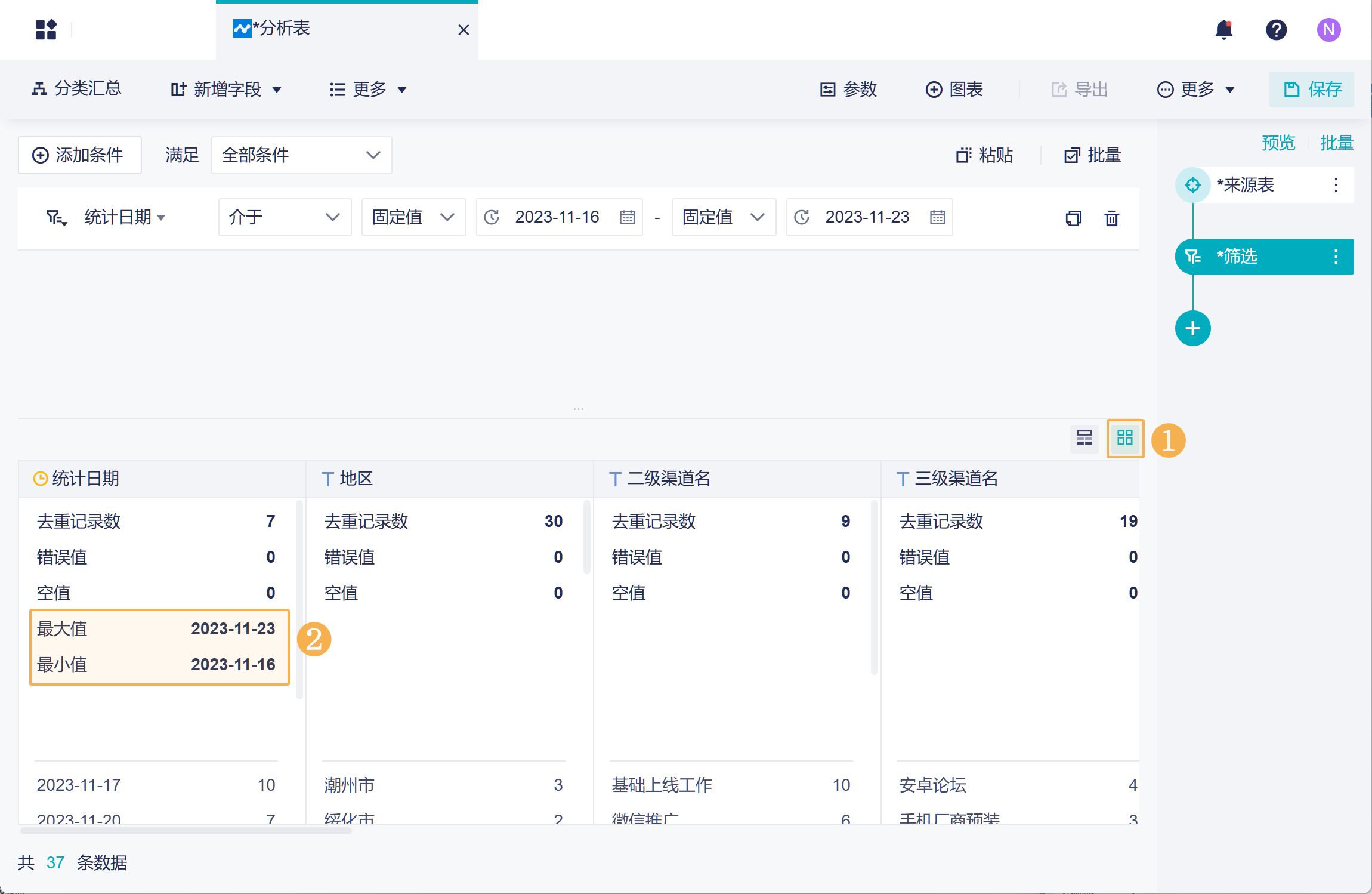The height and width of the screenshot is (894, 1372).
Task: Click the horizontal scrollbar below the table
Action: coord(185,830)
